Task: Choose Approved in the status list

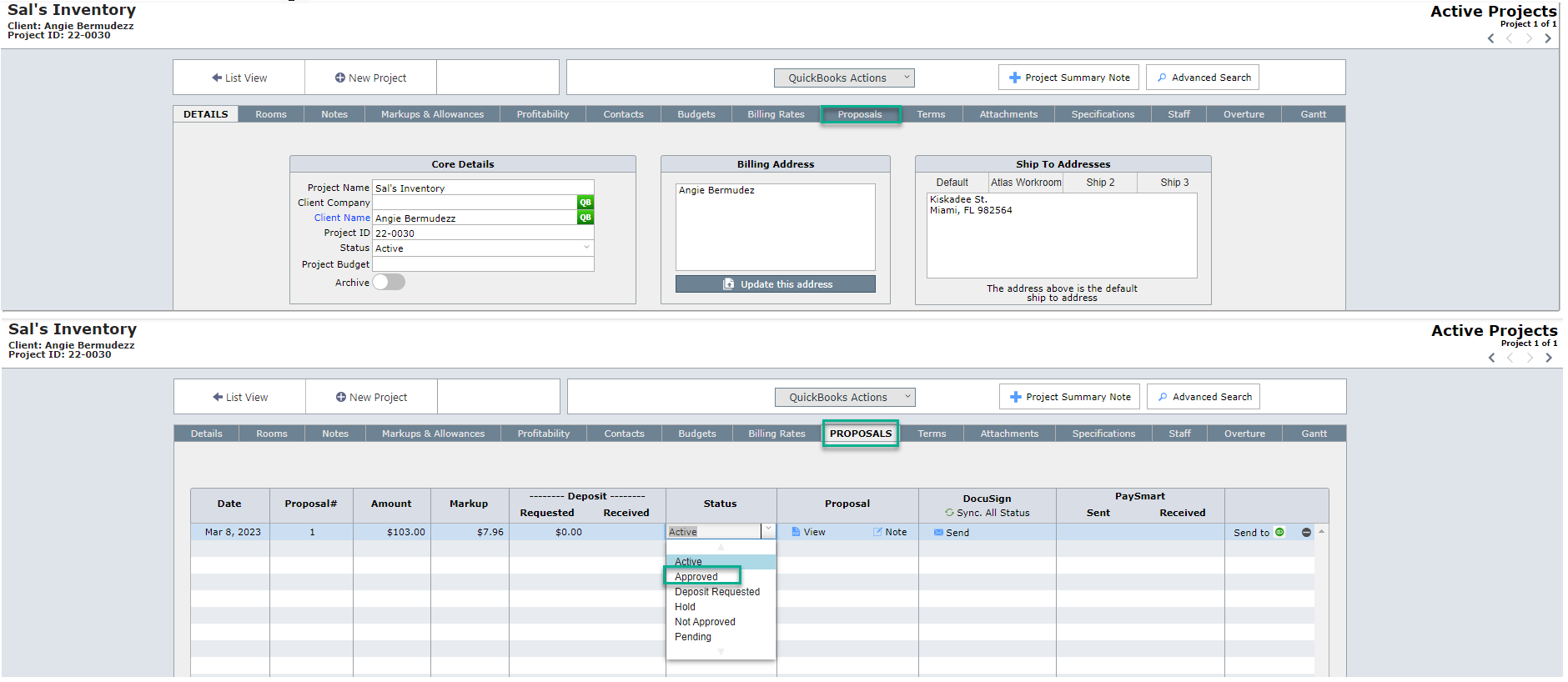Action: (x=696, y=577)
